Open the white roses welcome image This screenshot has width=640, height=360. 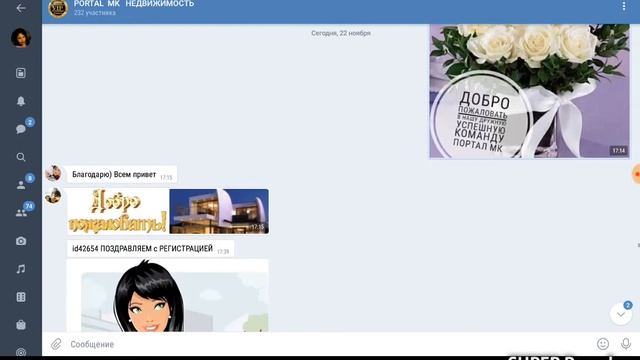[x=529, y=91]
